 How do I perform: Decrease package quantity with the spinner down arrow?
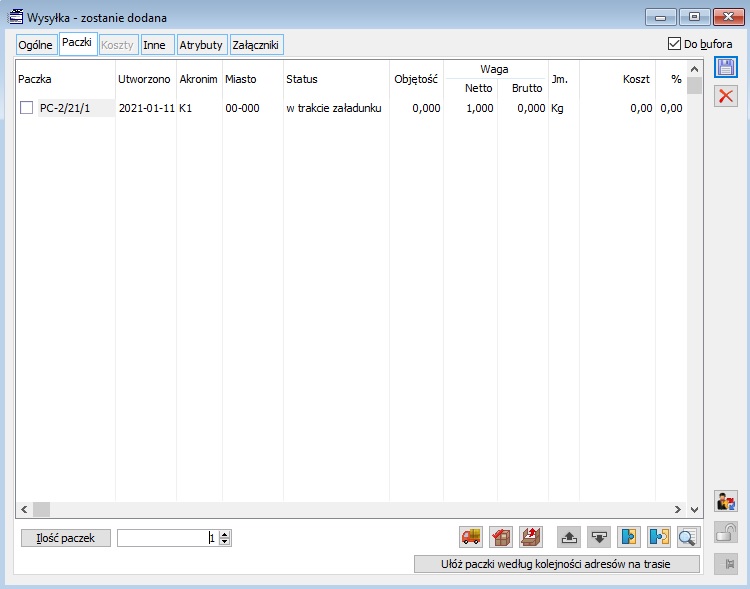(x=225, y=542)
